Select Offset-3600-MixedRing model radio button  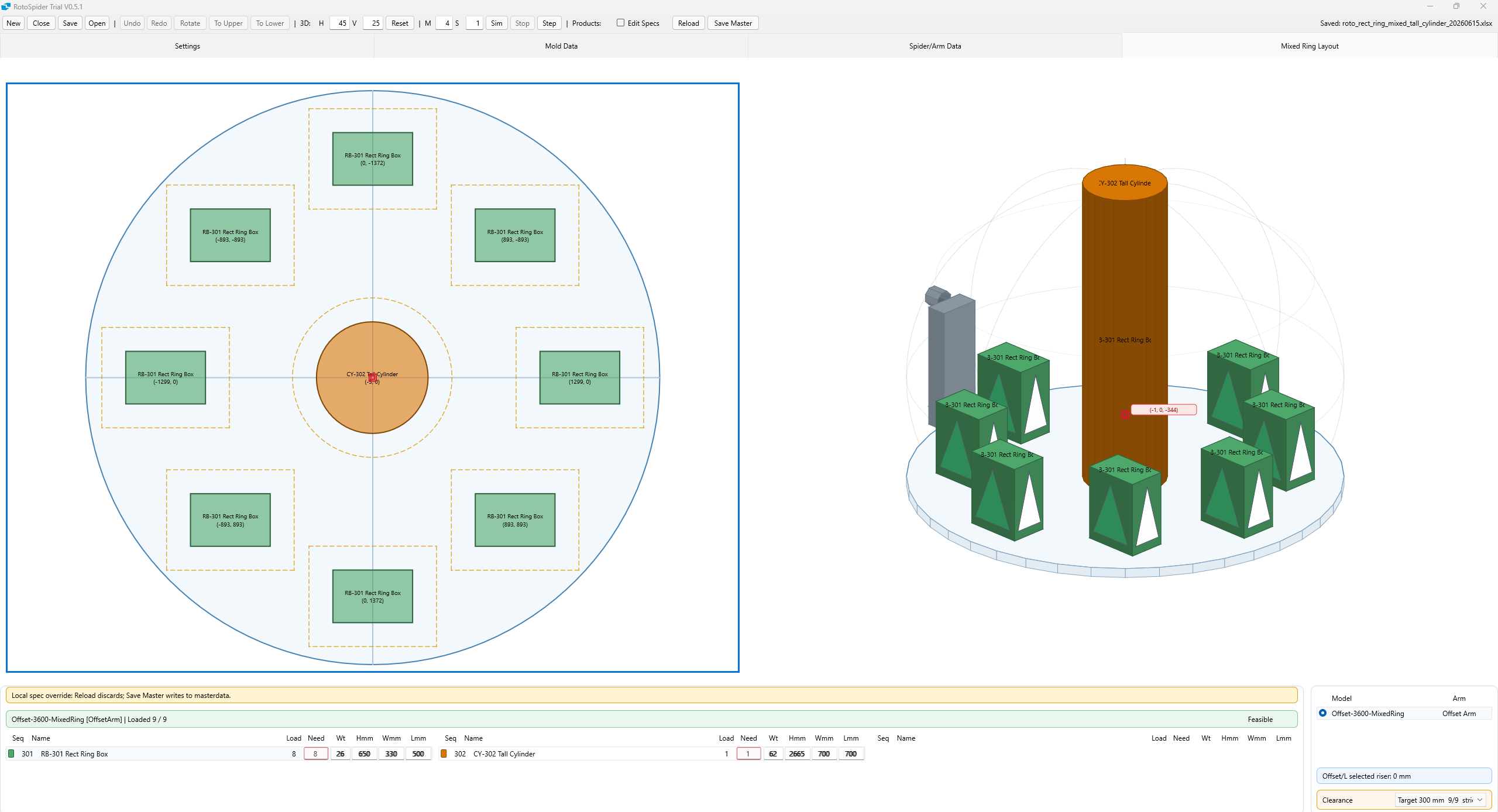coord(1322,713)
